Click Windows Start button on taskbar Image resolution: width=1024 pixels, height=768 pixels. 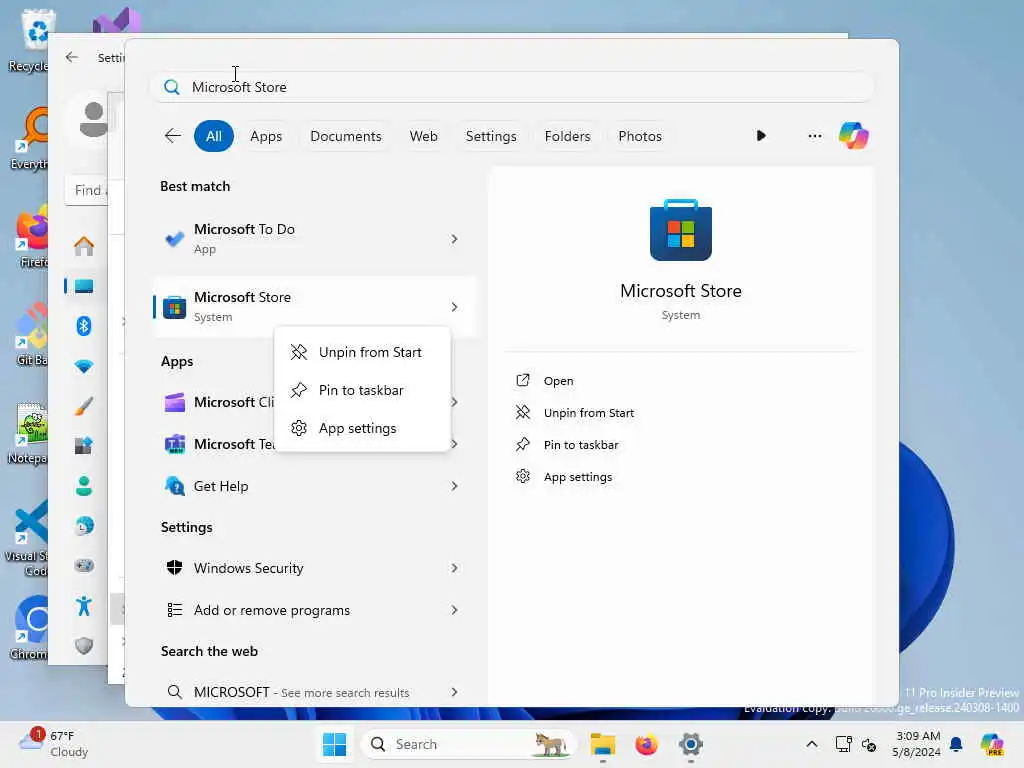334,744
